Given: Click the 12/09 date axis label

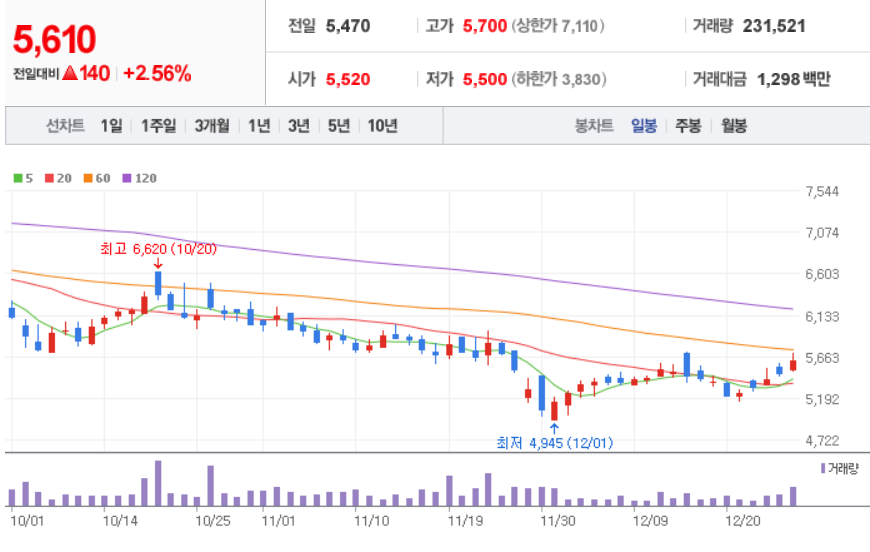Looking at the screenshot, I should point(650,521).
